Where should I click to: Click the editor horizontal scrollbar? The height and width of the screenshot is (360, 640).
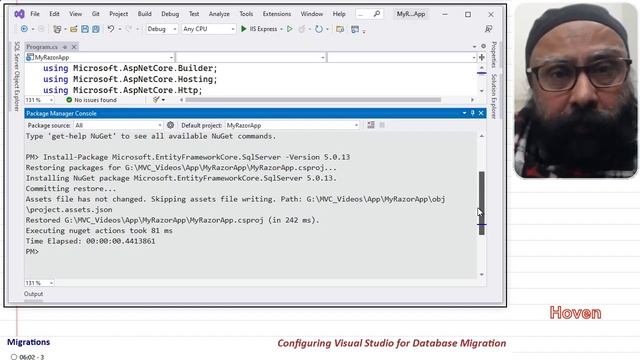point(313,100)
